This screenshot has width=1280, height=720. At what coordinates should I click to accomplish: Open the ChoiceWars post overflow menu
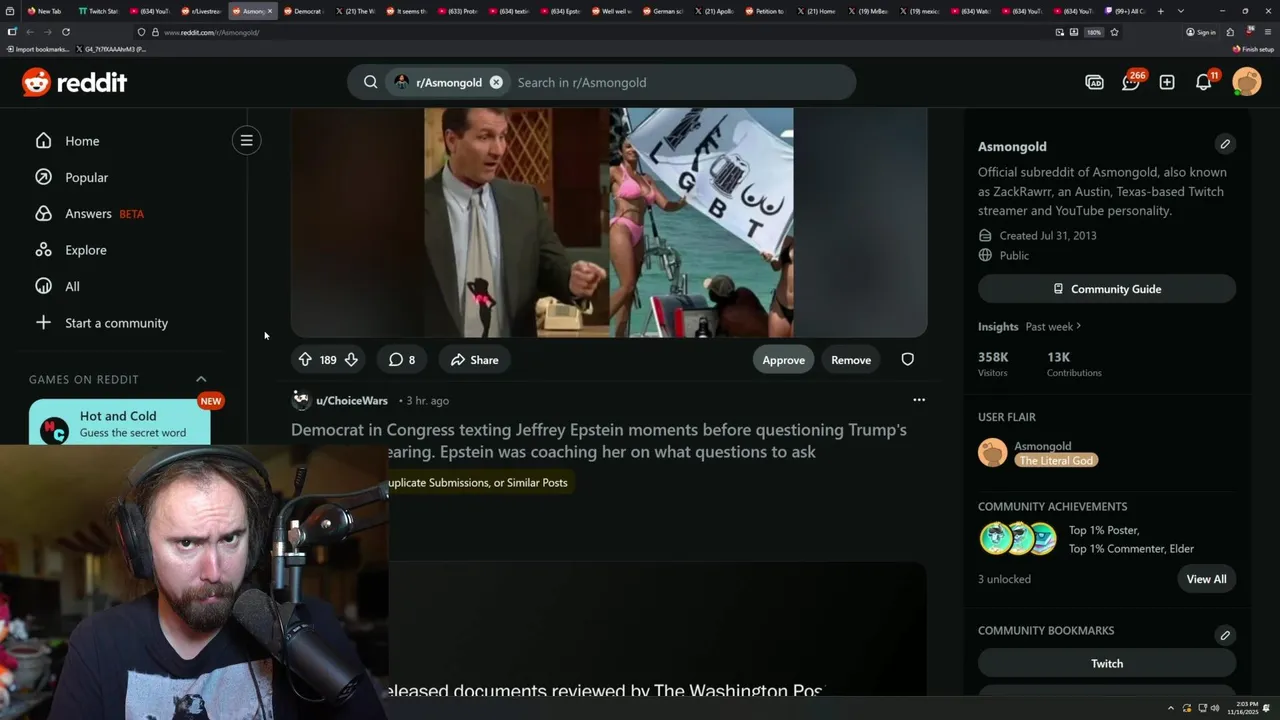[x=919, y=400]
